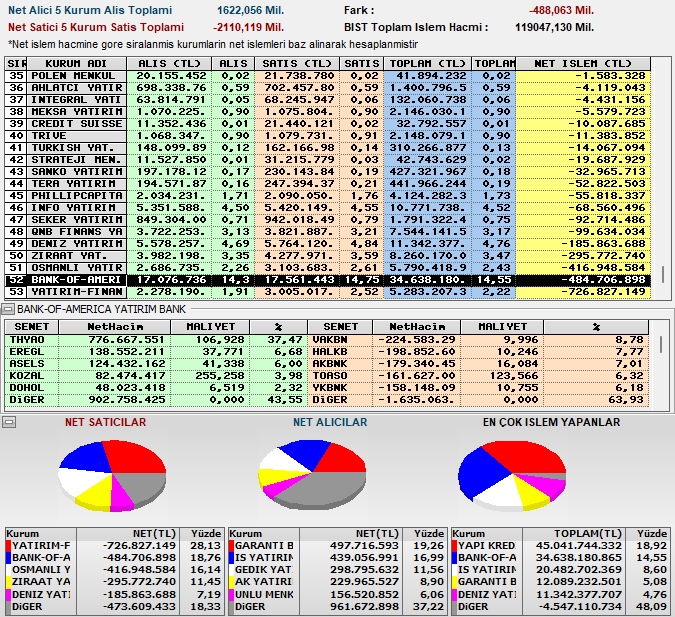The width and height of the screenshot is (675, 617).
Task: Click blue swatch beside IS YATIRIN in net buyers
Action: coord(232,558)
